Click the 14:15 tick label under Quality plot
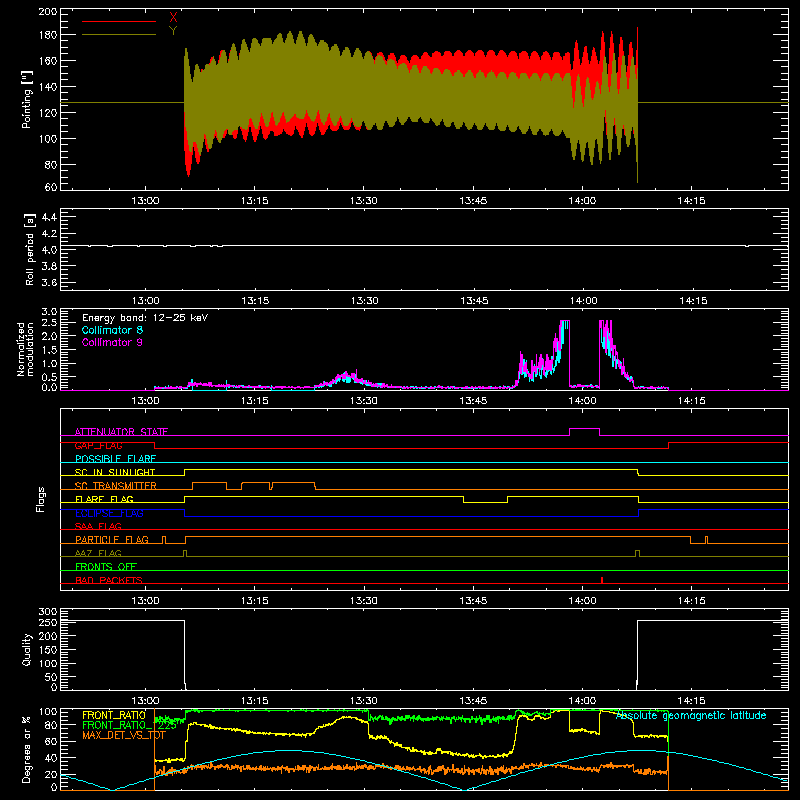Viewport: 800px width, 800px height. point(691,701)
